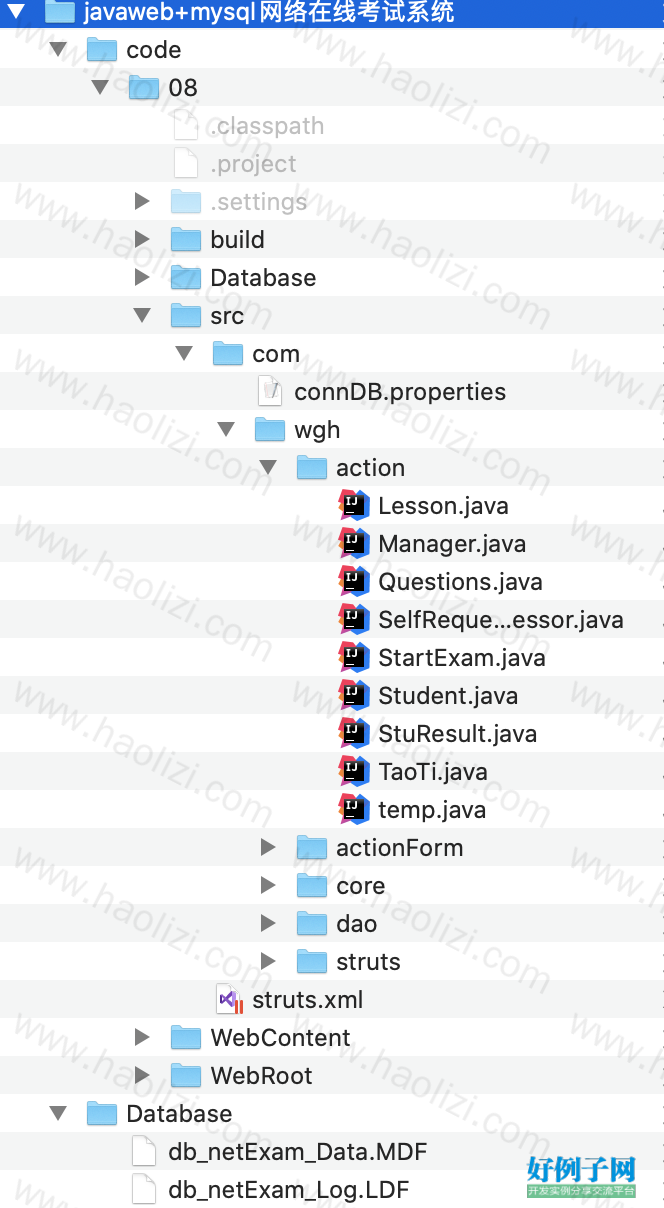Click the temp.java file icon
Viewport: 664px width, 1208px height.
tap(354, 809)
